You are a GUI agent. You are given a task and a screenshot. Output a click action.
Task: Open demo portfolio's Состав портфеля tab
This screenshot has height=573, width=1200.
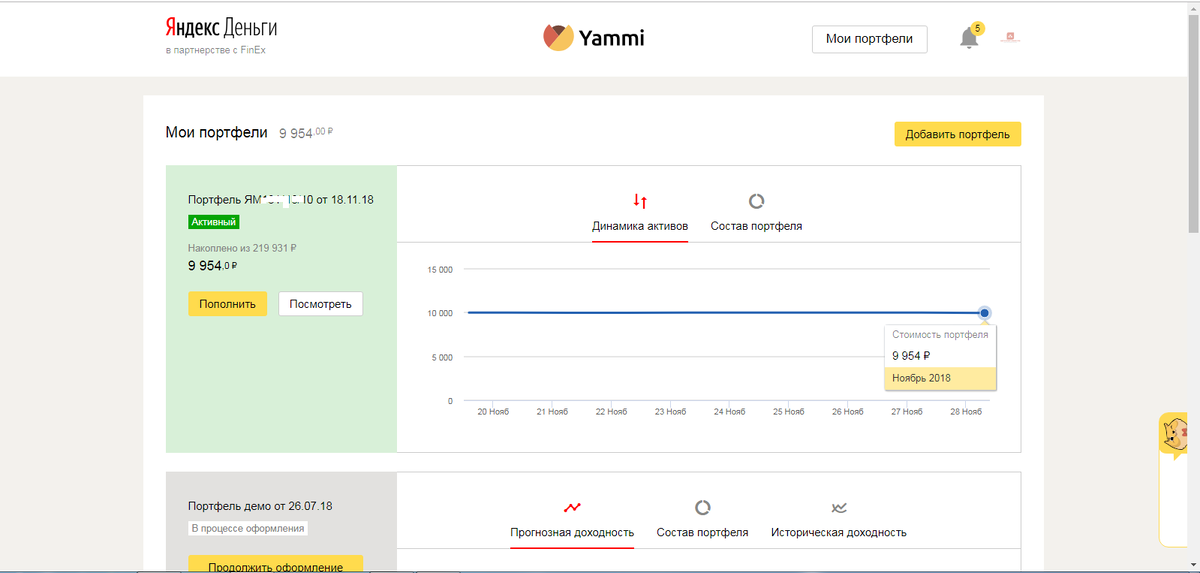(x=702, y=532)
